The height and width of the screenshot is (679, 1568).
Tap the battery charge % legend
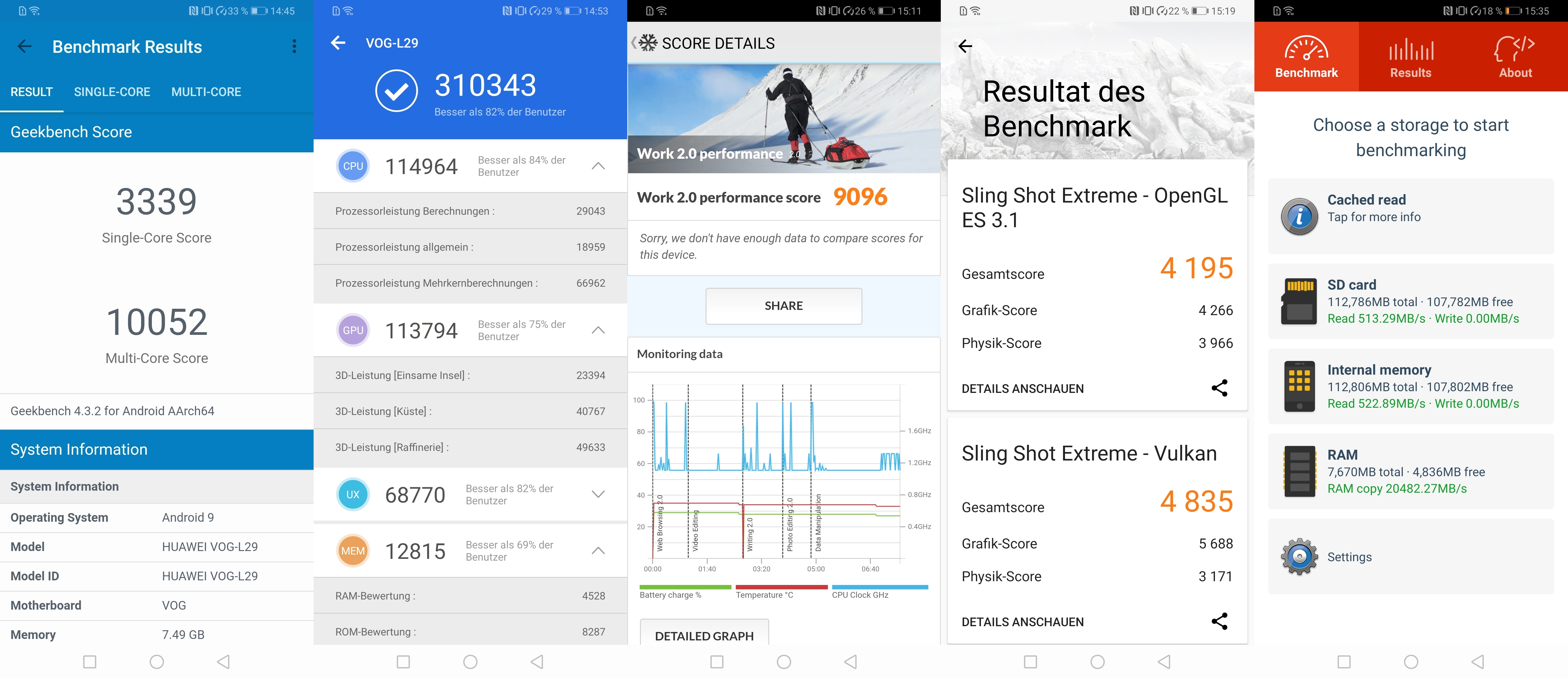(x=685, y=592)
